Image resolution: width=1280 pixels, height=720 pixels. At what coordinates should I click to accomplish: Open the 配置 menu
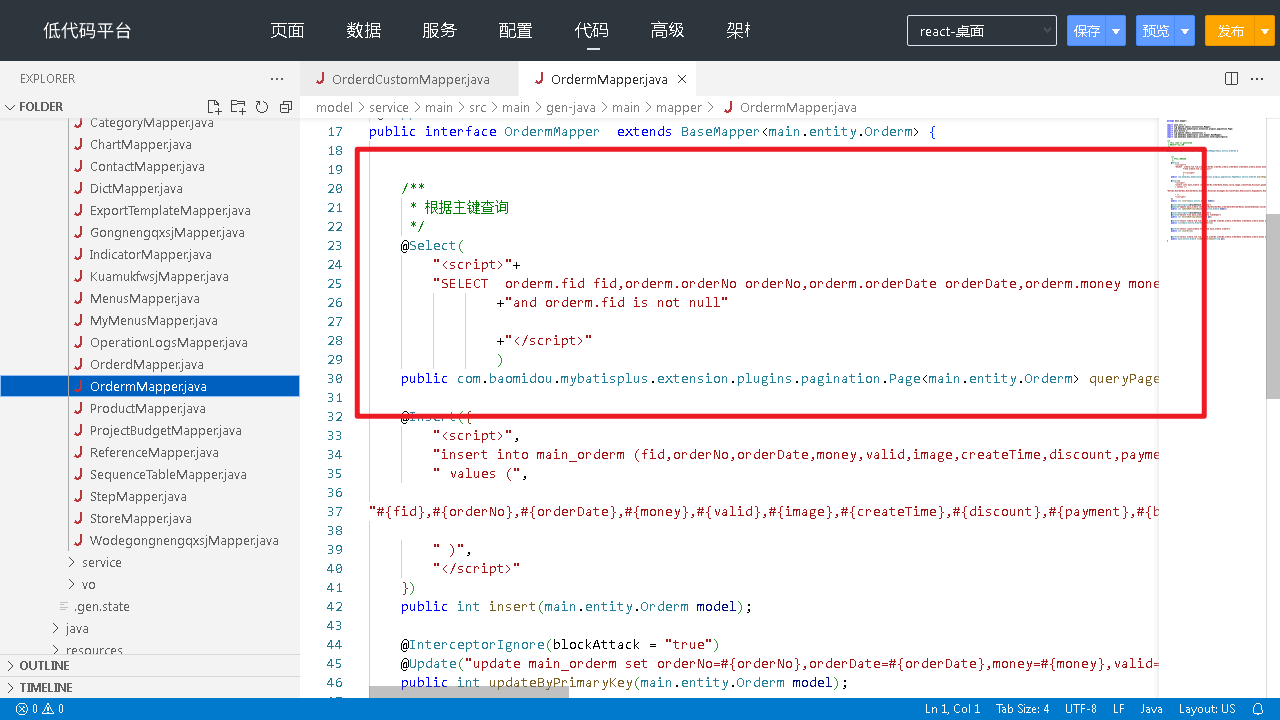point(516,31)
